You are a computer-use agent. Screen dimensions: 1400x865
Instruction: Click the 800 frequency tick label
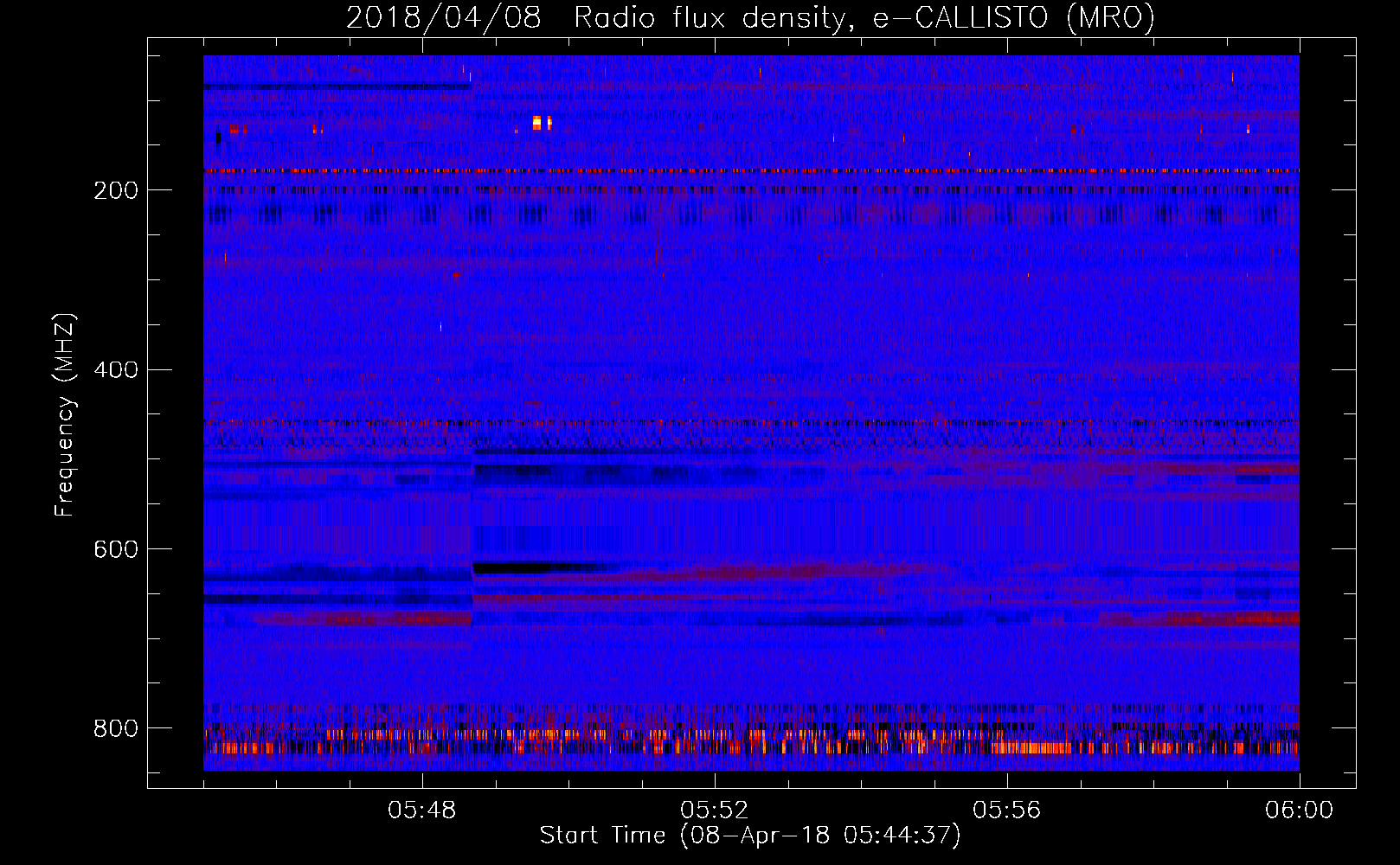116,728
